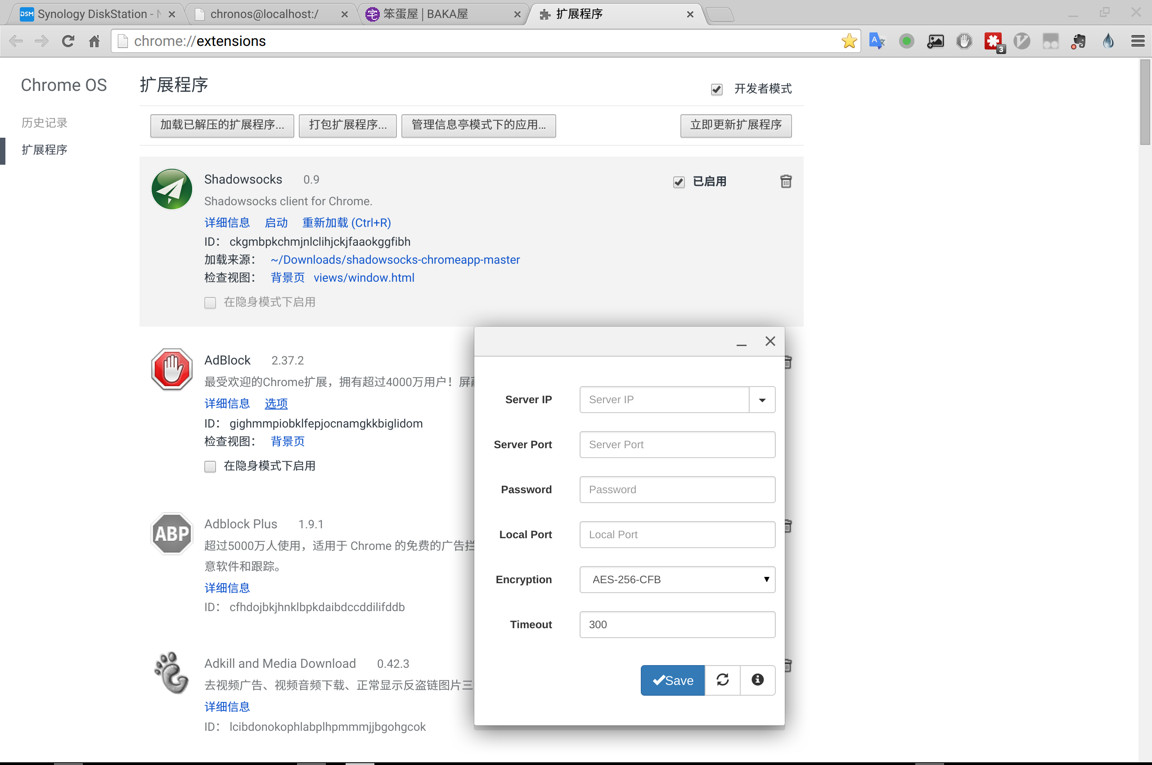Viewport: 1152px width, 765px height.
Task: Switch to the 笨蛋屋 BAKA屋 tab
Action: click(440, 14)
